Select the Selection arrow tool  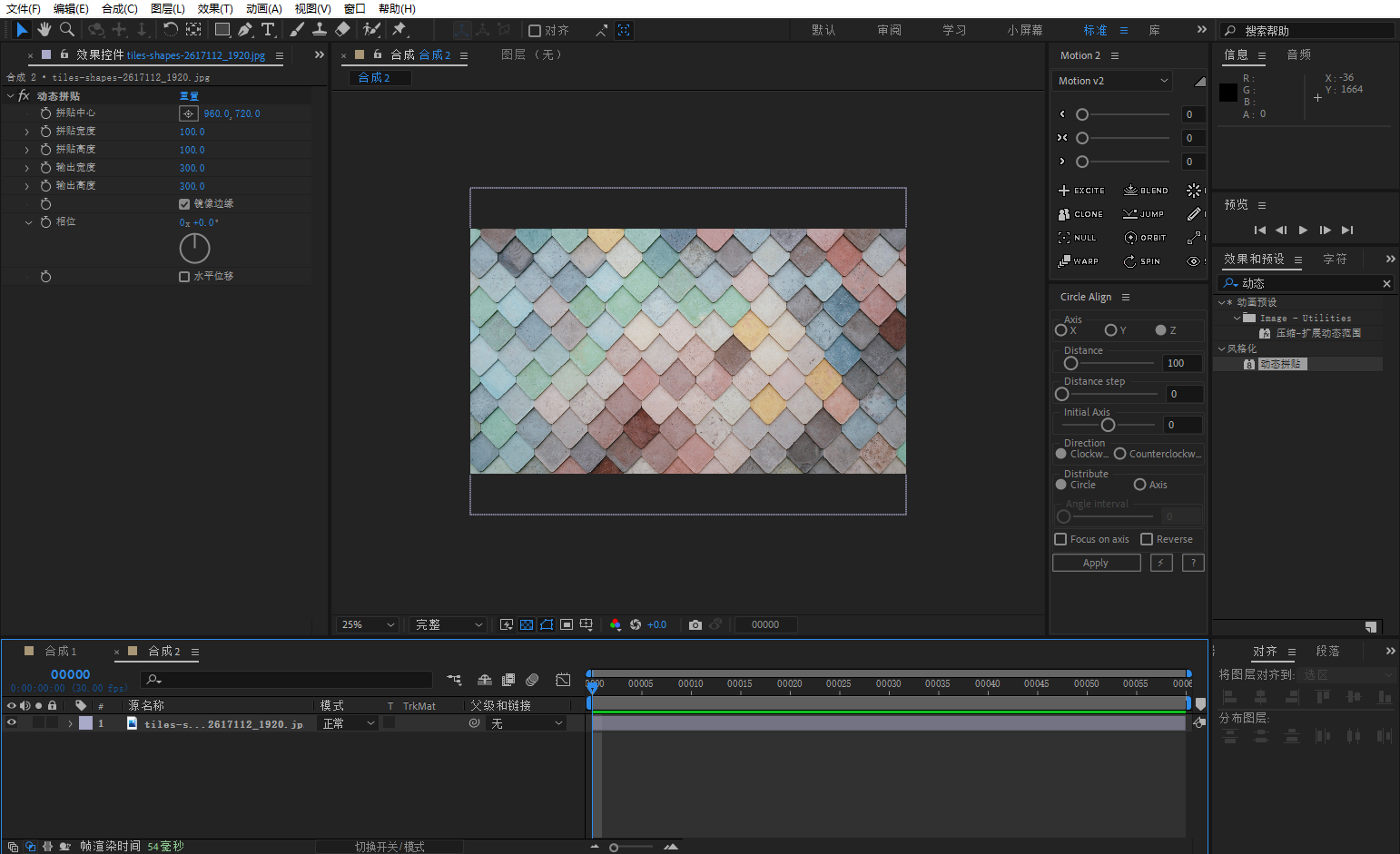[x=22, y=30]
